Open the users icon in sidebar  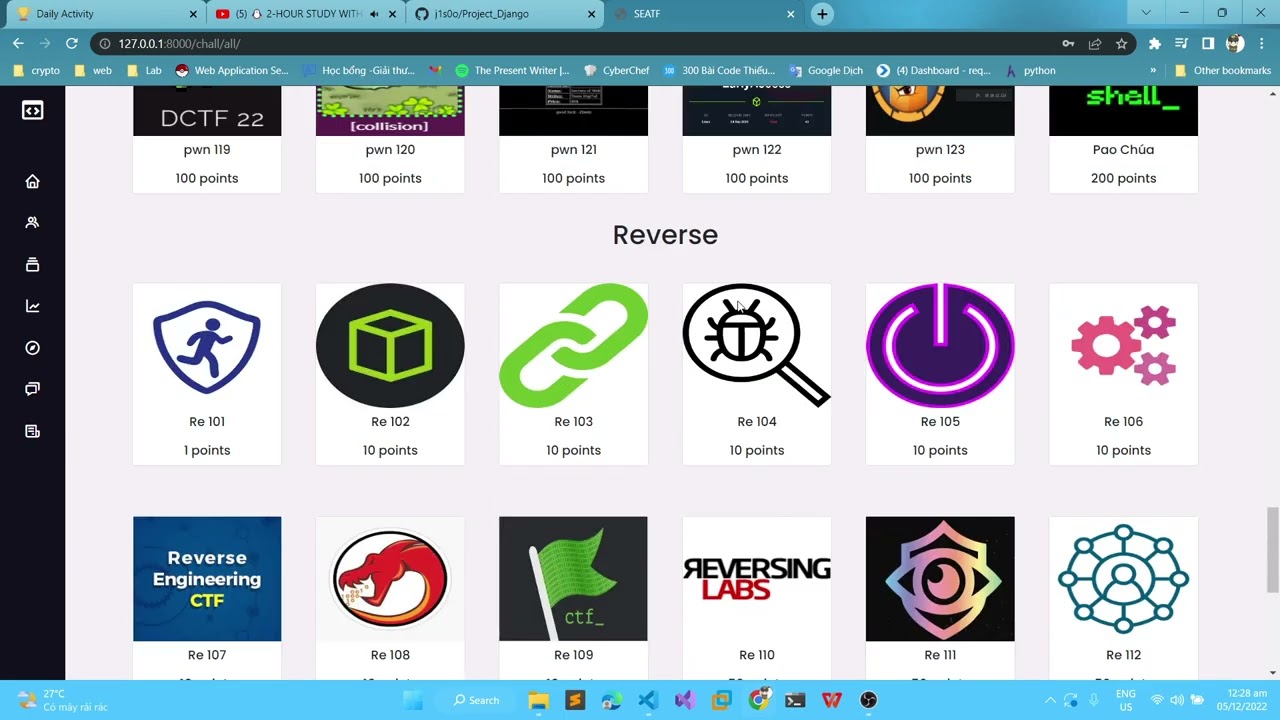pos(32,223)
